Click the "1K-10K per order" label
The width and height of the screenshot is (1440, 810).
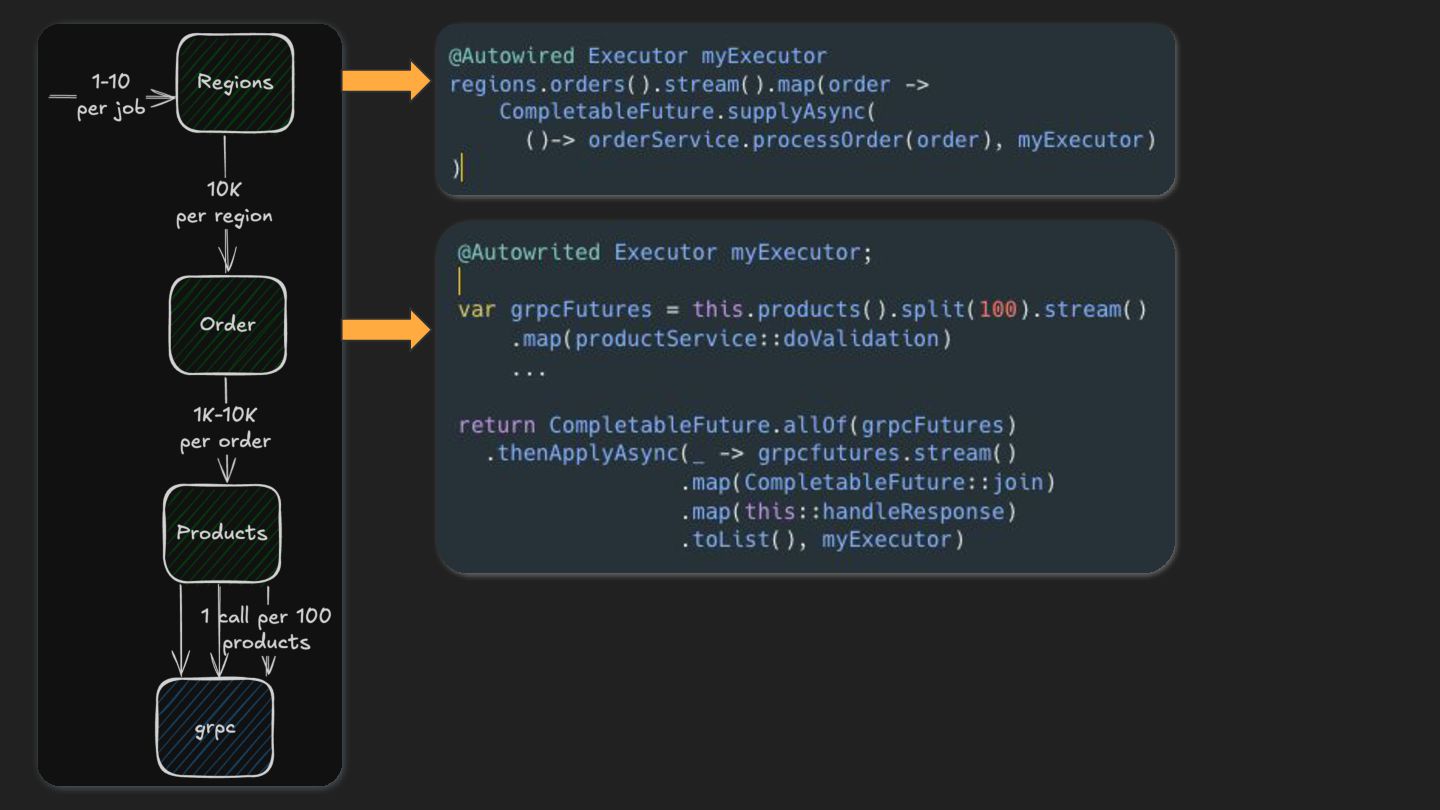pyautogui.click(x=225, y=428)
